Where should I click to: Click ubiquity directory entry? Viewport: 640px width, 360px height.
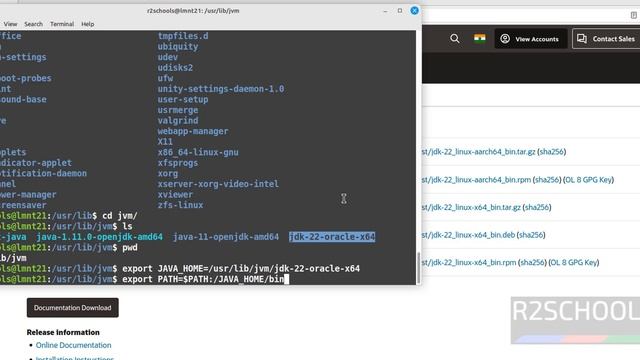[x=178, y=47]
